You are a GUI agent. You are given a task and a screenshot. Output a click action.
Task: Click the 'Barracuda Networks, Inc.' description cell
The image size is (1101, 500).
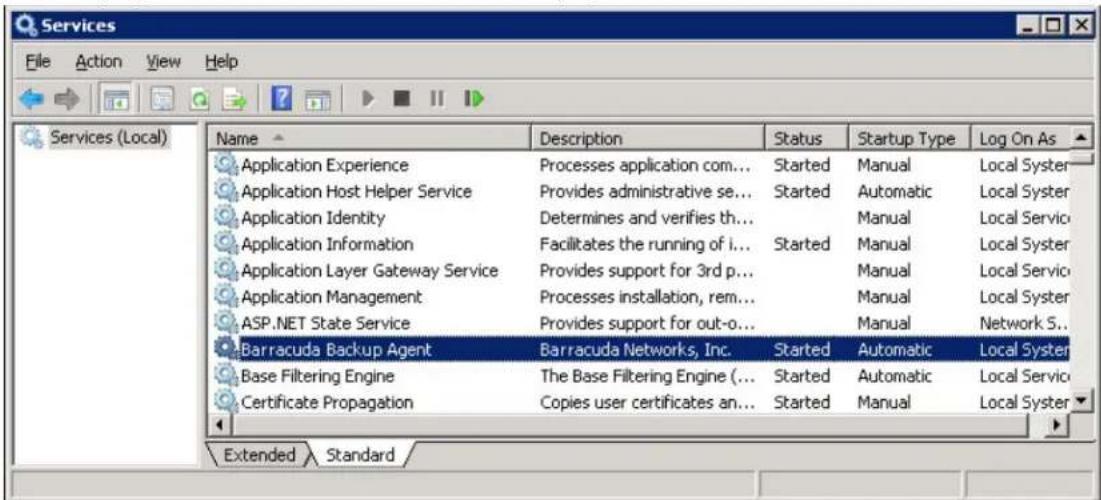point(636,349)
